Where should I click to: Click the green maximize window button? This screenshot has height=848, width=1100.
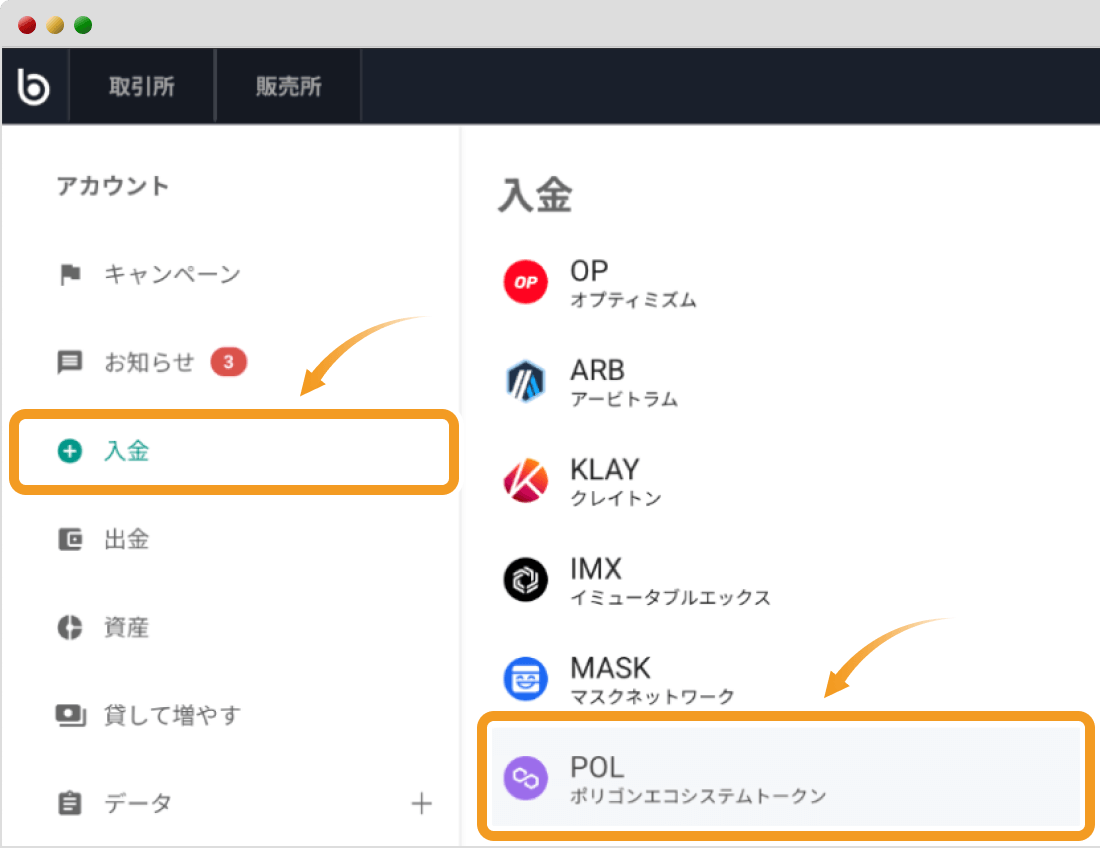pos(83,25)
